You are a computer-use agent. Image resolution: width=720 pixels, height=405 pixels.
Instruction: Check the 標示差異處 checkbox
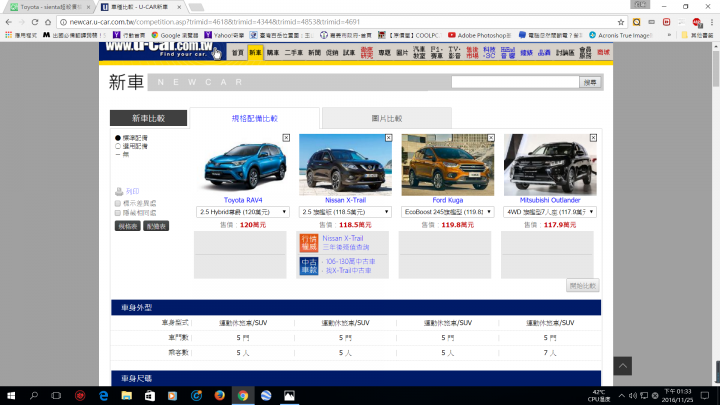[118, 203]
